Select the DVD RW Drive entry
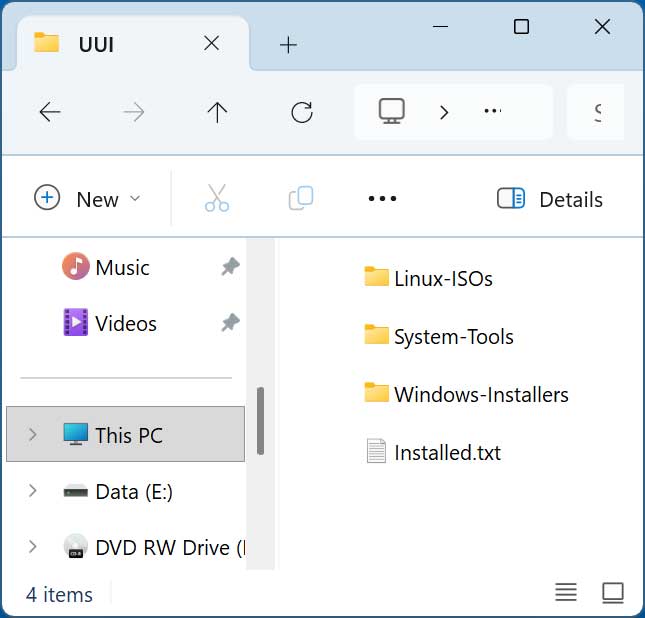This screenshot has height=618, width=645. [170, 548]
